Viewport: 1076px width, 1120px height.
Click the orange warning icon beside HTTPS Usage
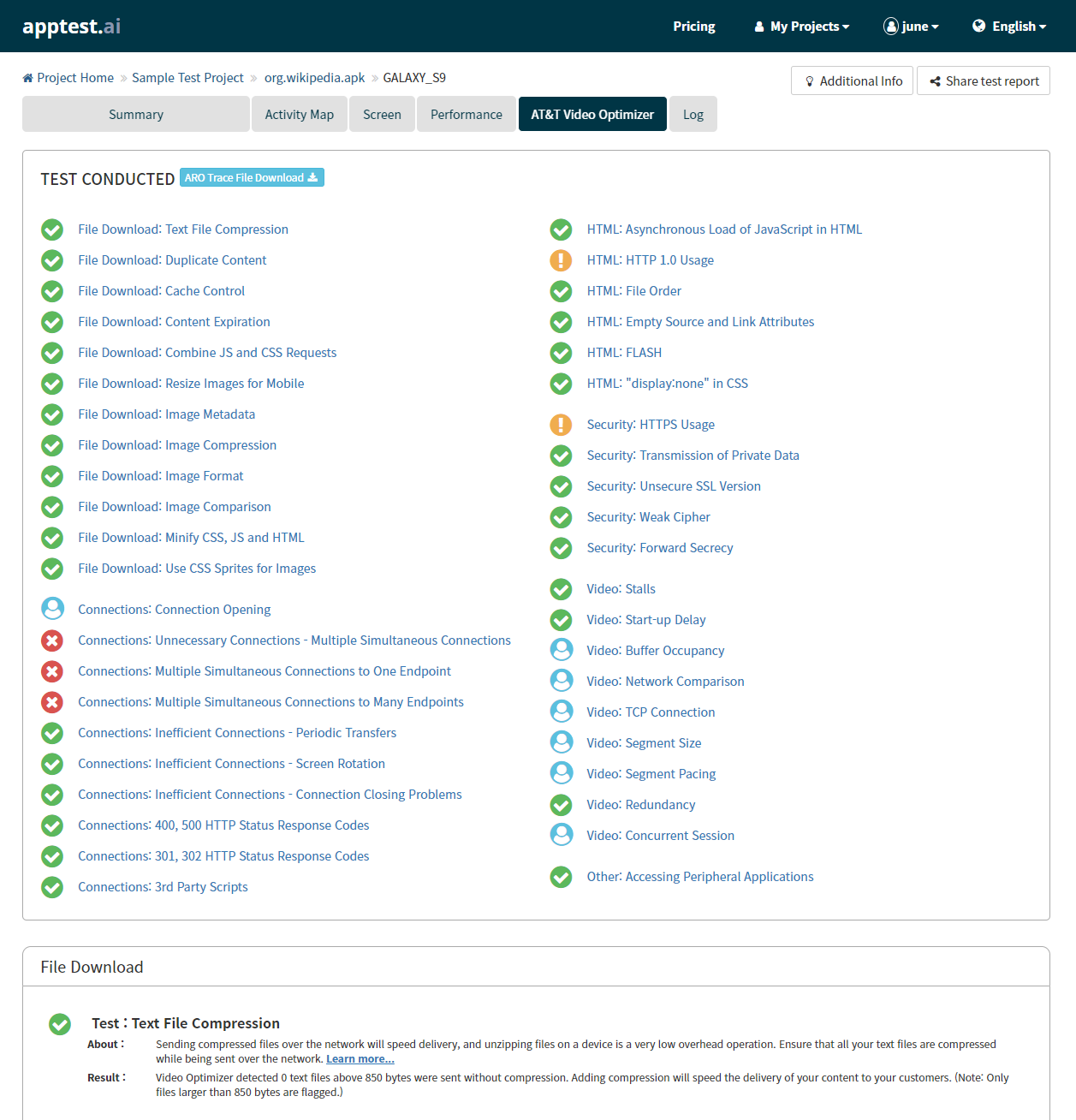(x=561, y=425)
